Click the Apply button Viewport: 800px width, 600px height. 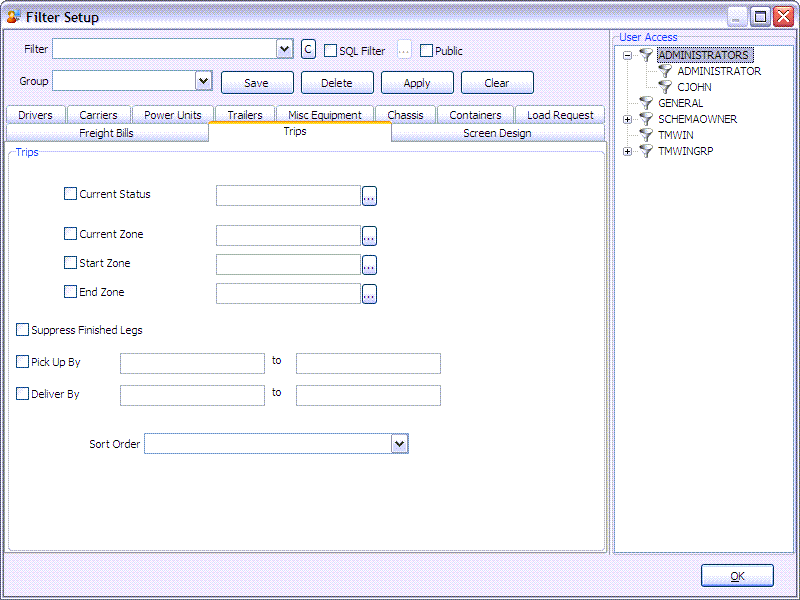tap(417, 82)
